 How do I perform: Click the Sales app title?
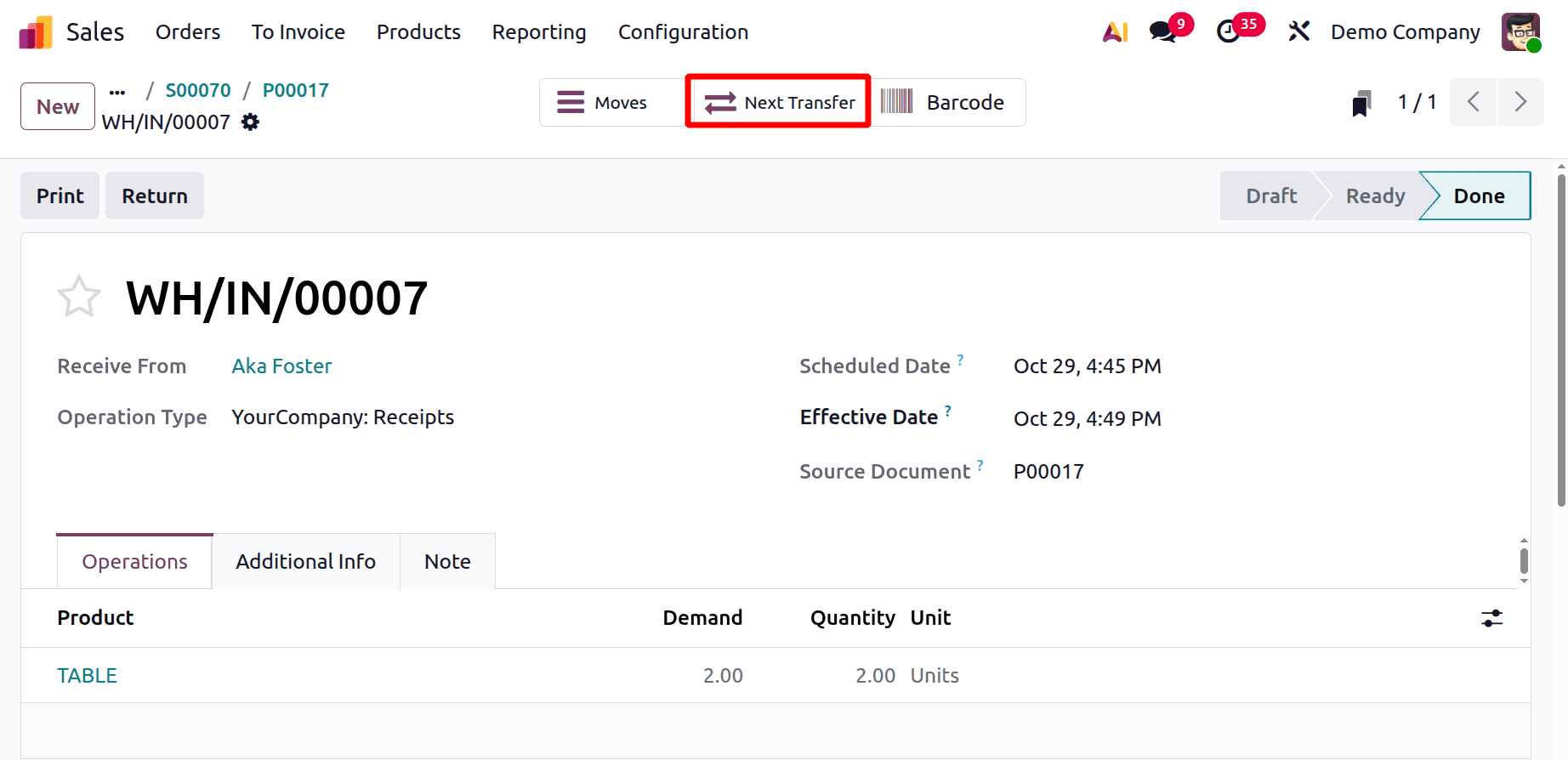[95, 32]
